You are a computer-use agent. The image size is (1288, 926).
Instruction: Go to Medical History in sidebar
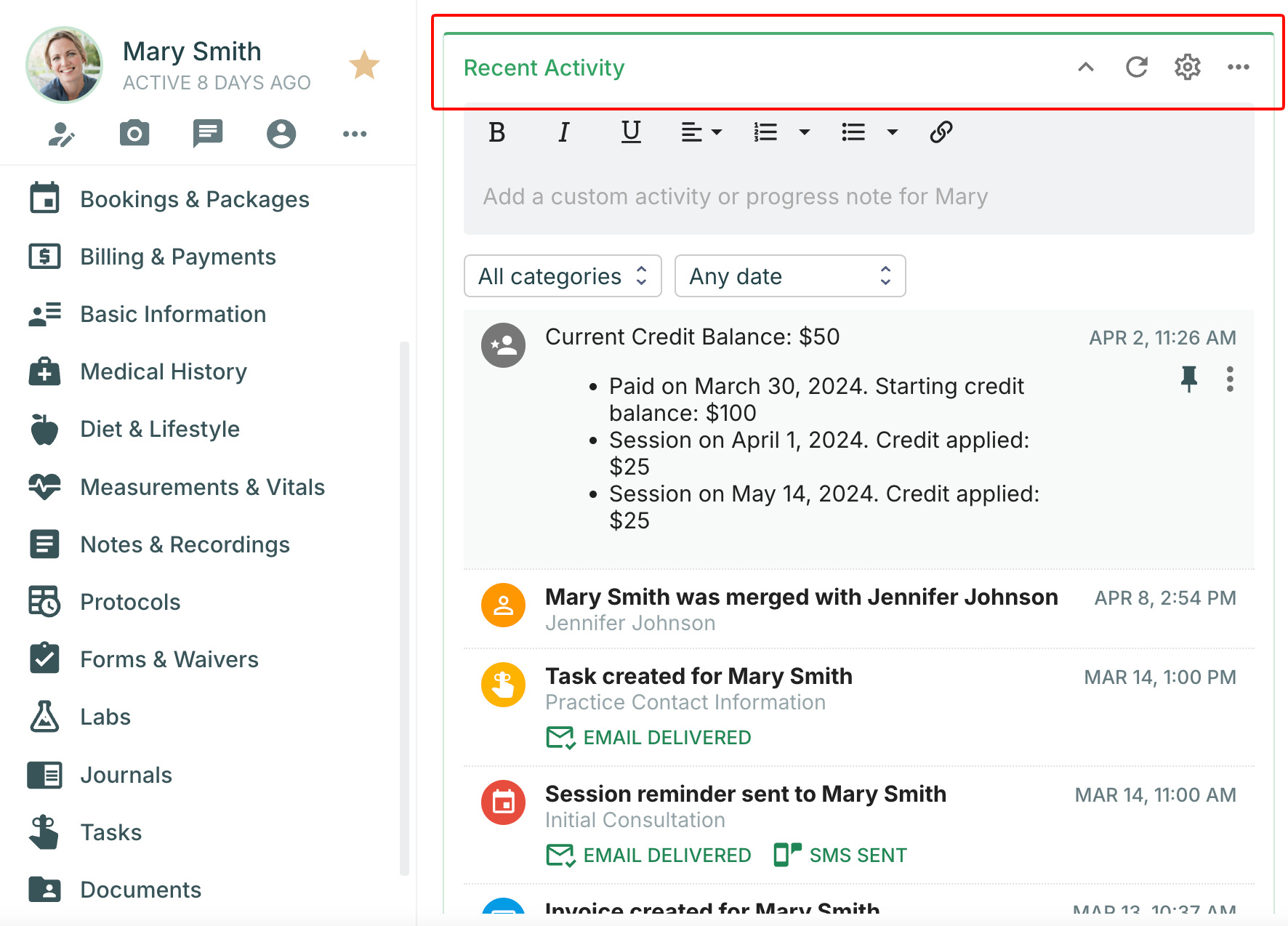(x=164, y=371)
